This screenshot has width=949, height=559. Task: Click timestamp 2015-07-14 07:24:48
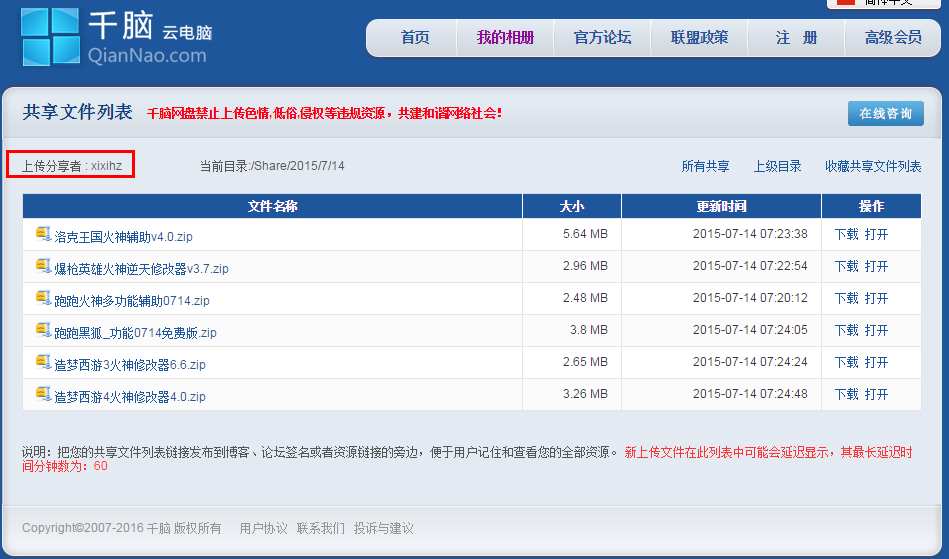pos(750,394)
